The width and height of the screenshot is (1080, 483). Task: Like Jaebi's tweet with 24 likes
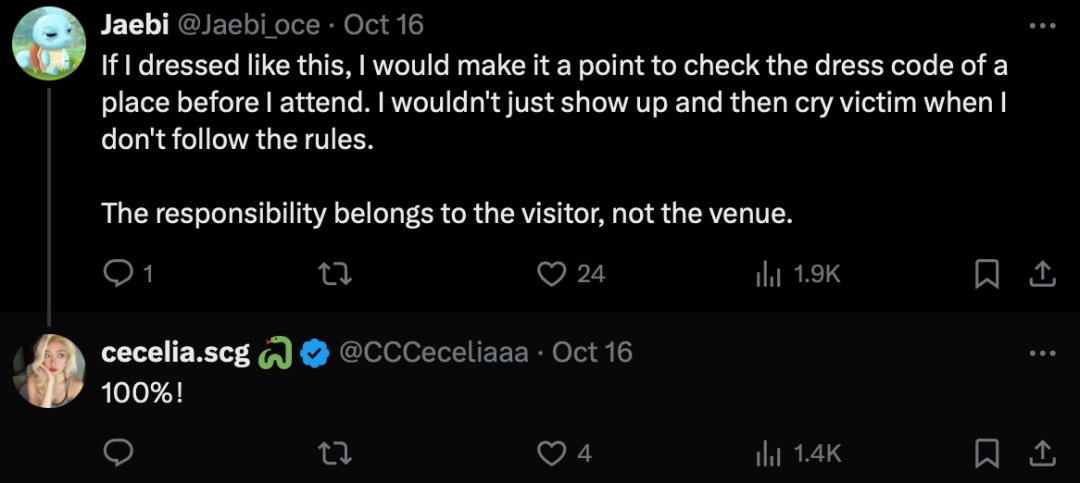coord(553,273)
